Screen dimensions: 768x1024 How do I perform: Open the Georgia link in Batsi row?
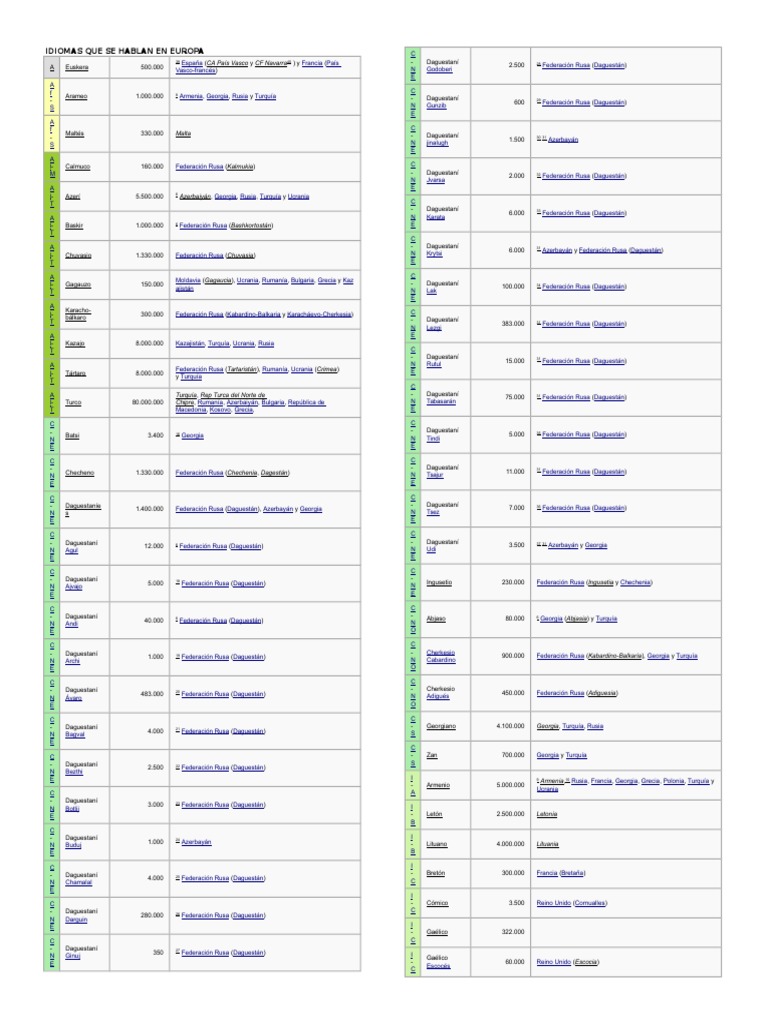[x=192, y=436]
